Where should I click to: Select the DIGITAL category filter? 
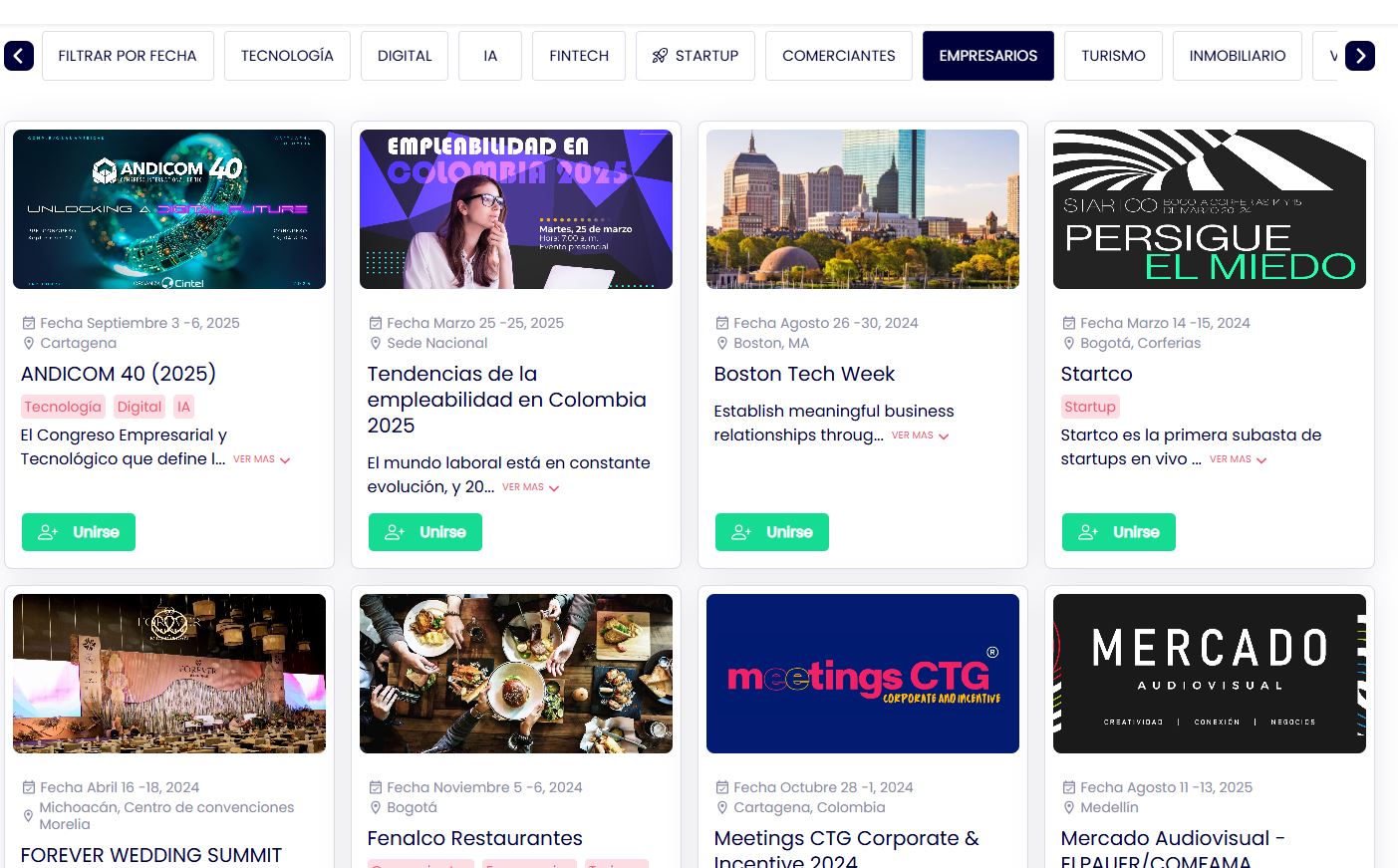click(405, 56)
